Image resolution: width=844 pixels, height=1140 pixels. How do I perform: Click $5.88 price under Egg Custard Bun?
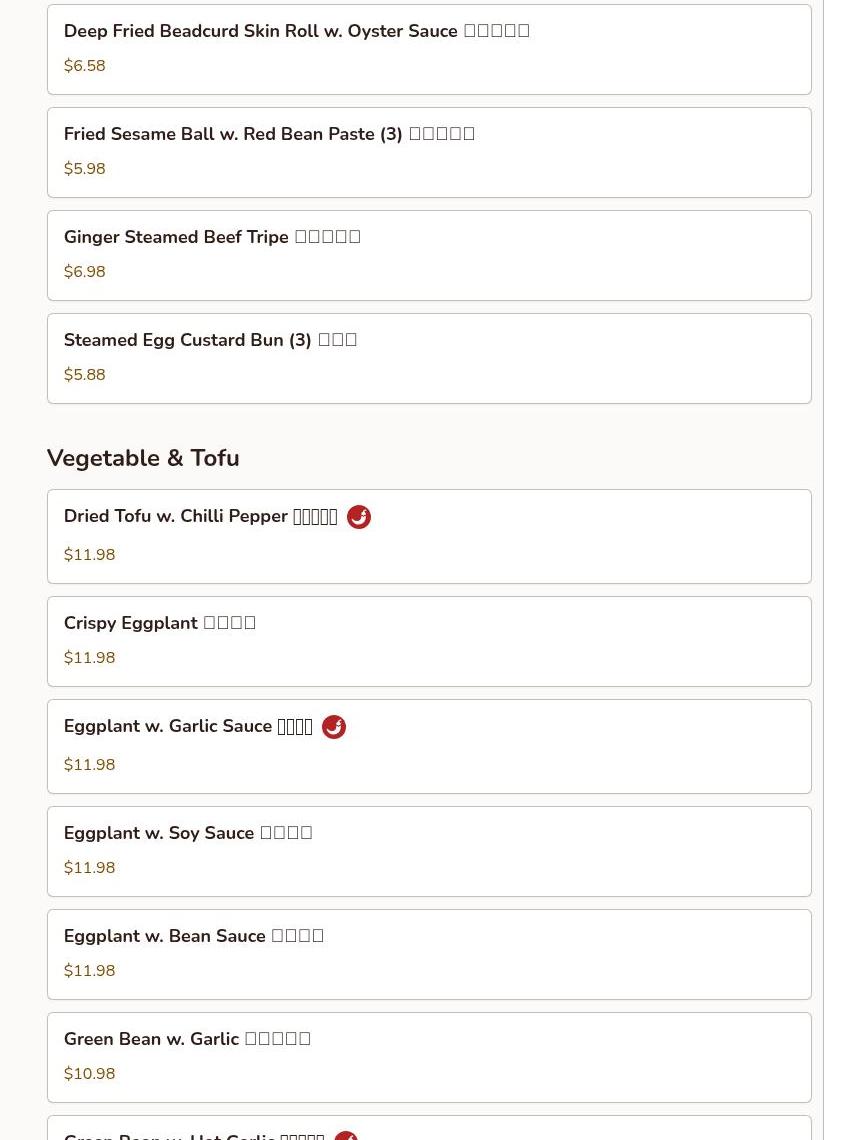point(84,374)
